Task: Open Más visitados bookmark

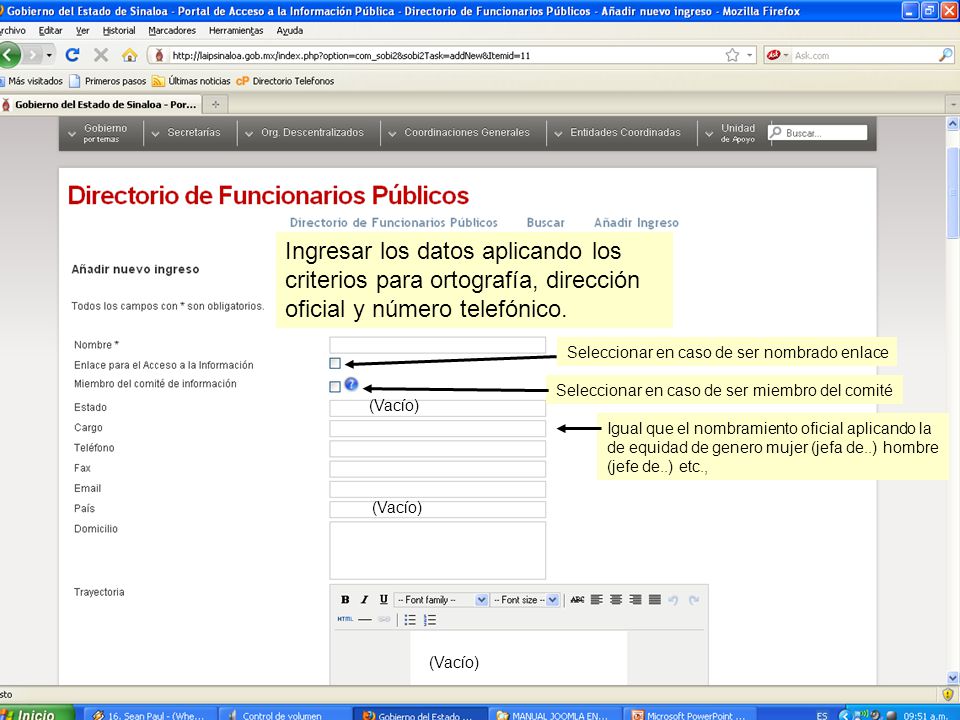Action: click(x=32, y=81)
